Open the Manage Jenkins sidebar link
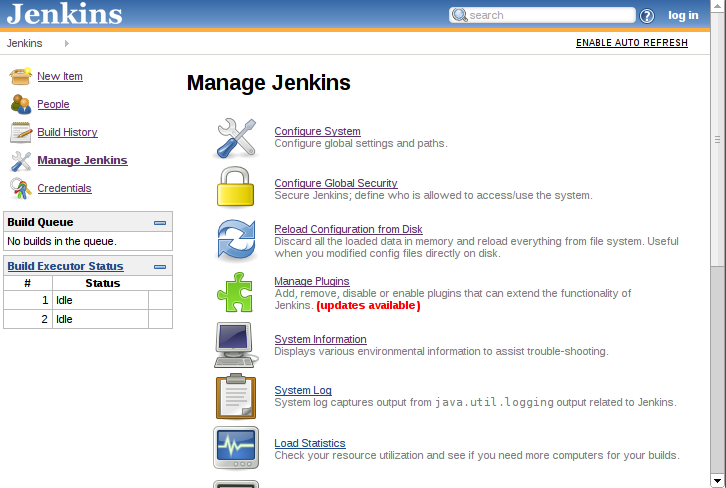Image resolution: width=726 pixels, height=488 pixels. click(x=82, y=160)
